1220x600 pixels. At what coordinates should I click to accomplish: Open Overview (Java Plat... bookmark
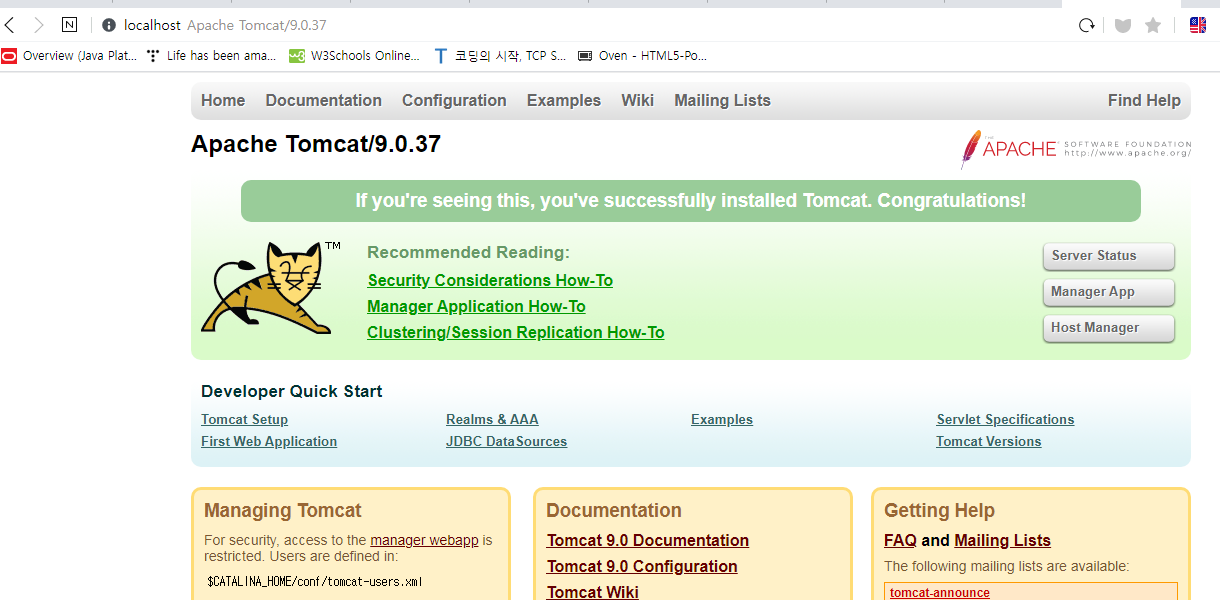point(70,56)
